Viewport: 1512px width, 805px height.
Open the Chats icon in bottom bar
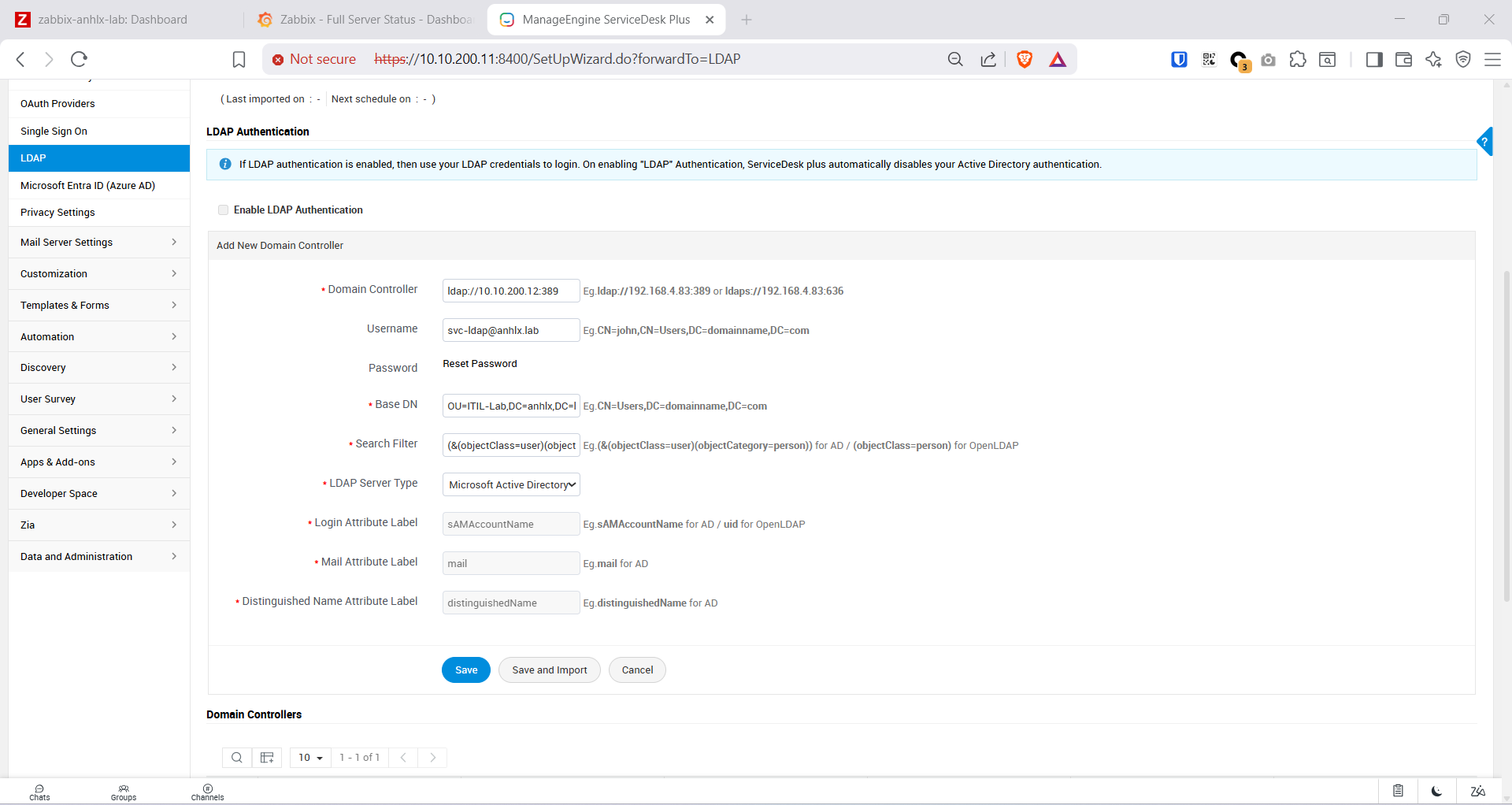click(39, 792)
